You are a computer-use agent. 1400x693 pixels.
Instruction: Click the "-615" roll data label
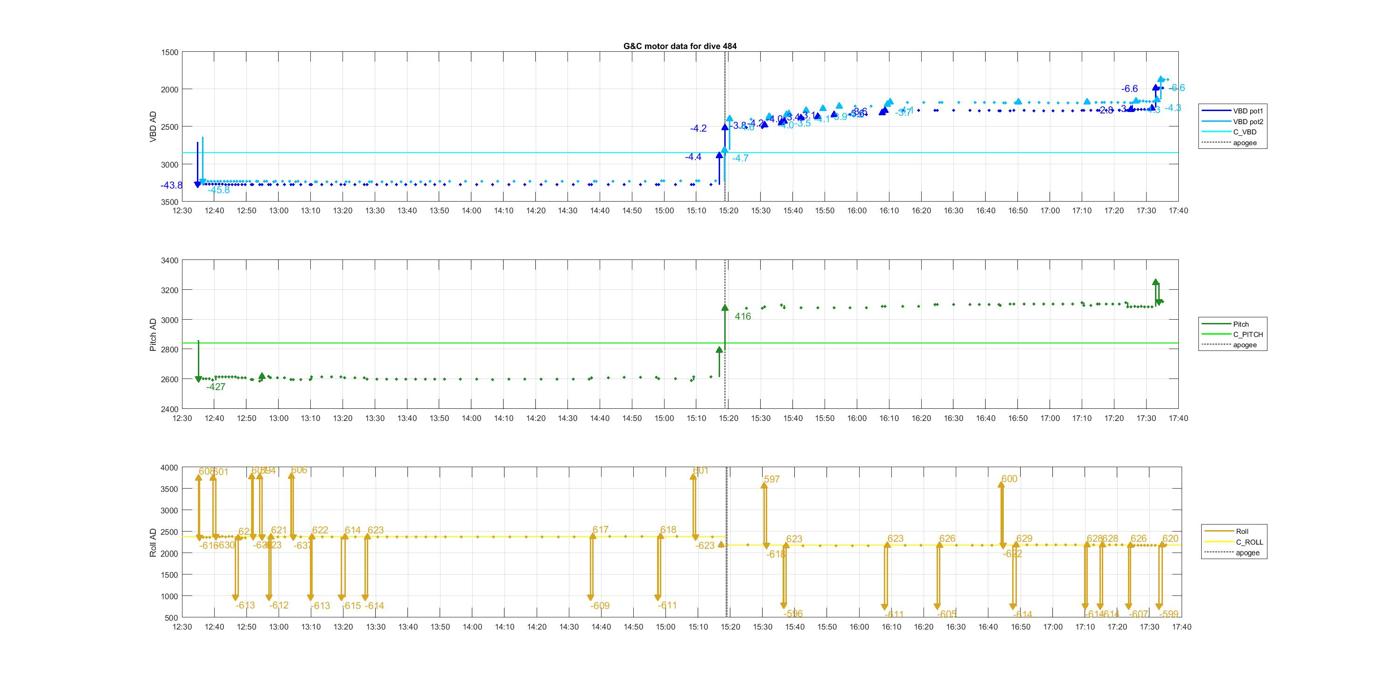coord(351,606)
